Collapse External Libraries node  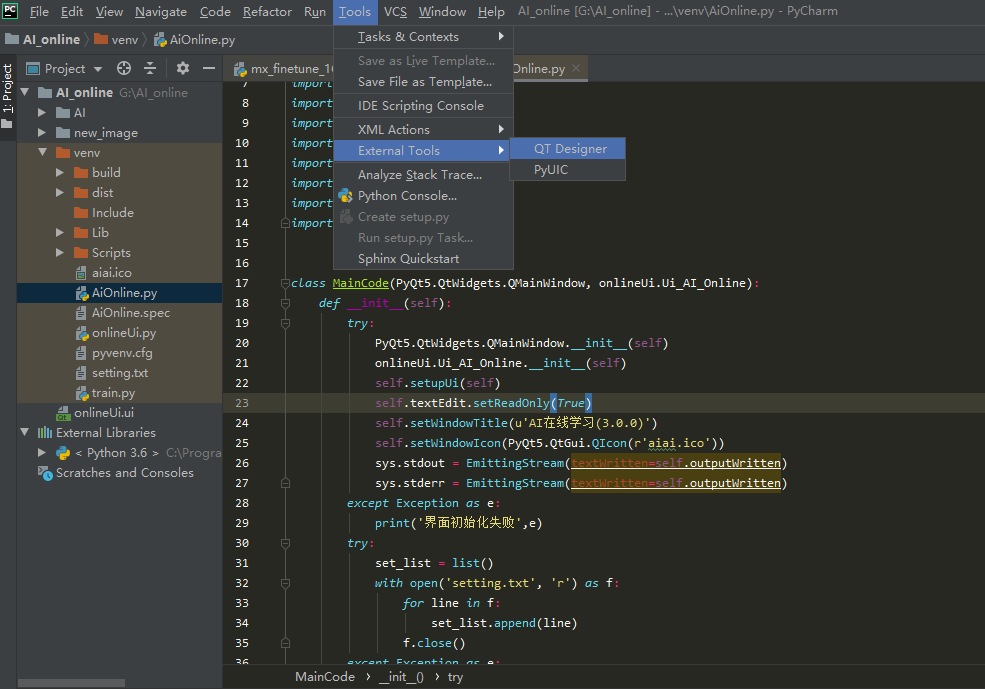click(x=25, y=433)
